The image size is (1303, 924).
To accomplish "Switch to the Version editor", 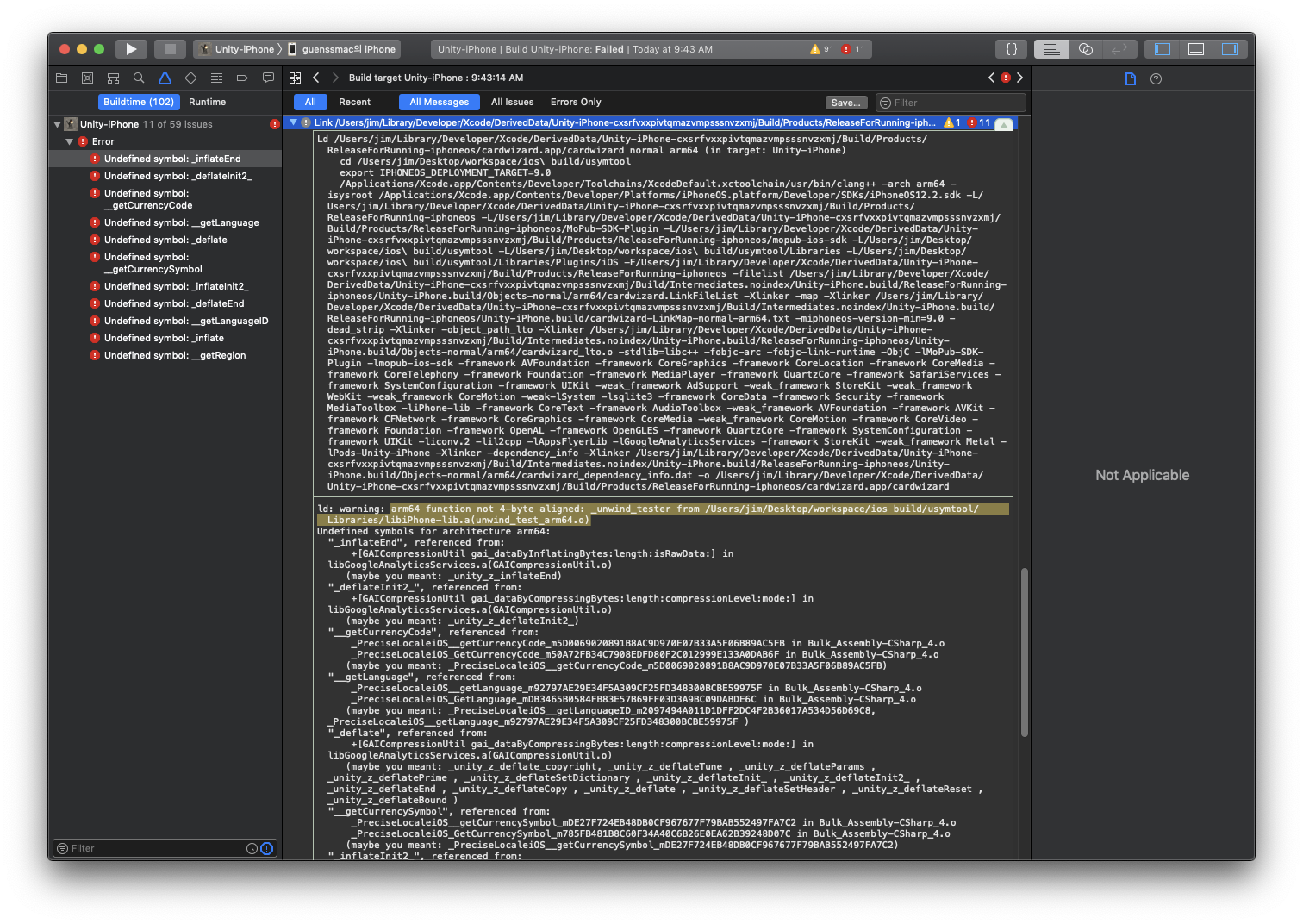I will [x=1119, y=49].
